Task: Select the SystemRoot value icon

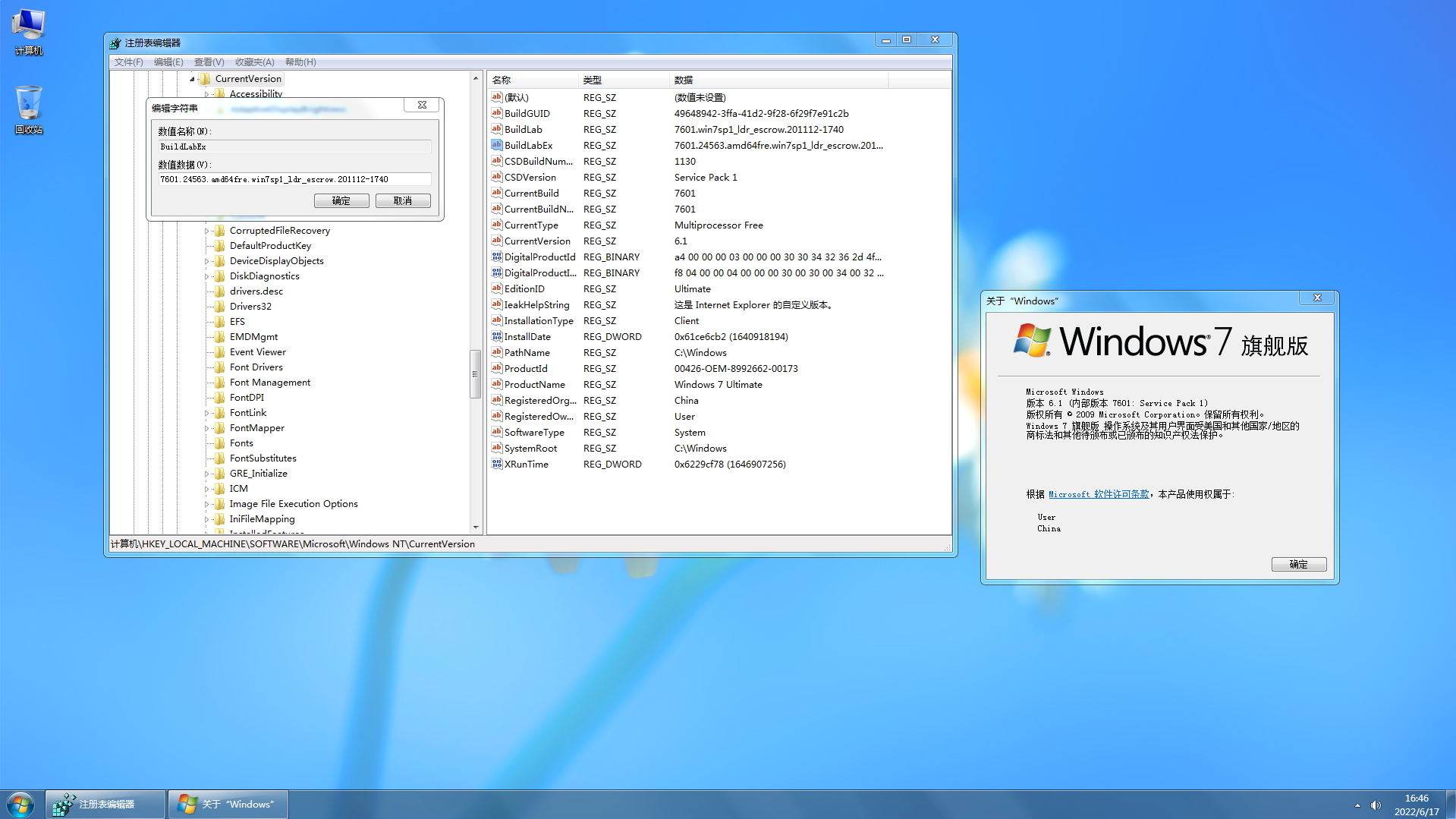Action: pyautogui.click(x=497, y=448)
